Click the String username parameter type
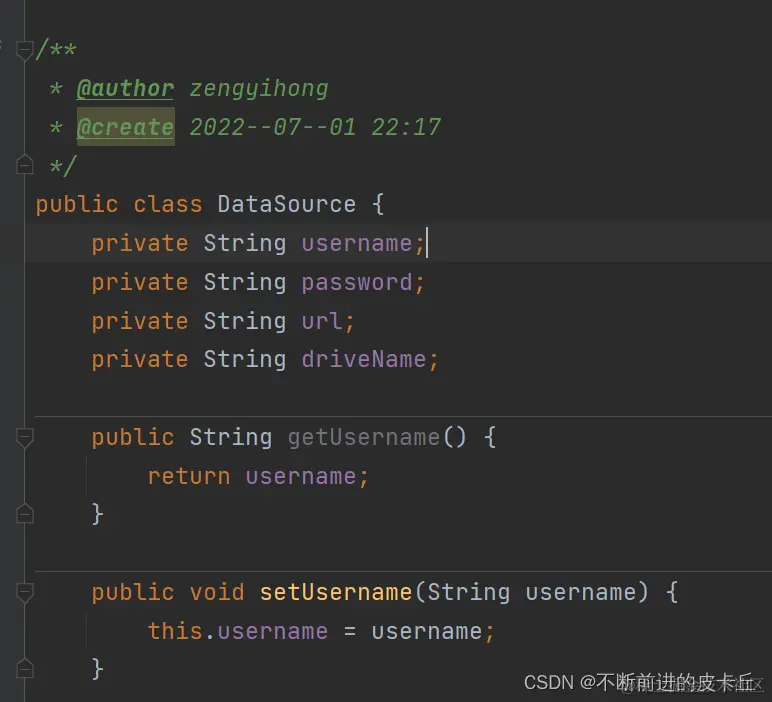The width and height of the screenshot is (772, 702). [468, 591]
